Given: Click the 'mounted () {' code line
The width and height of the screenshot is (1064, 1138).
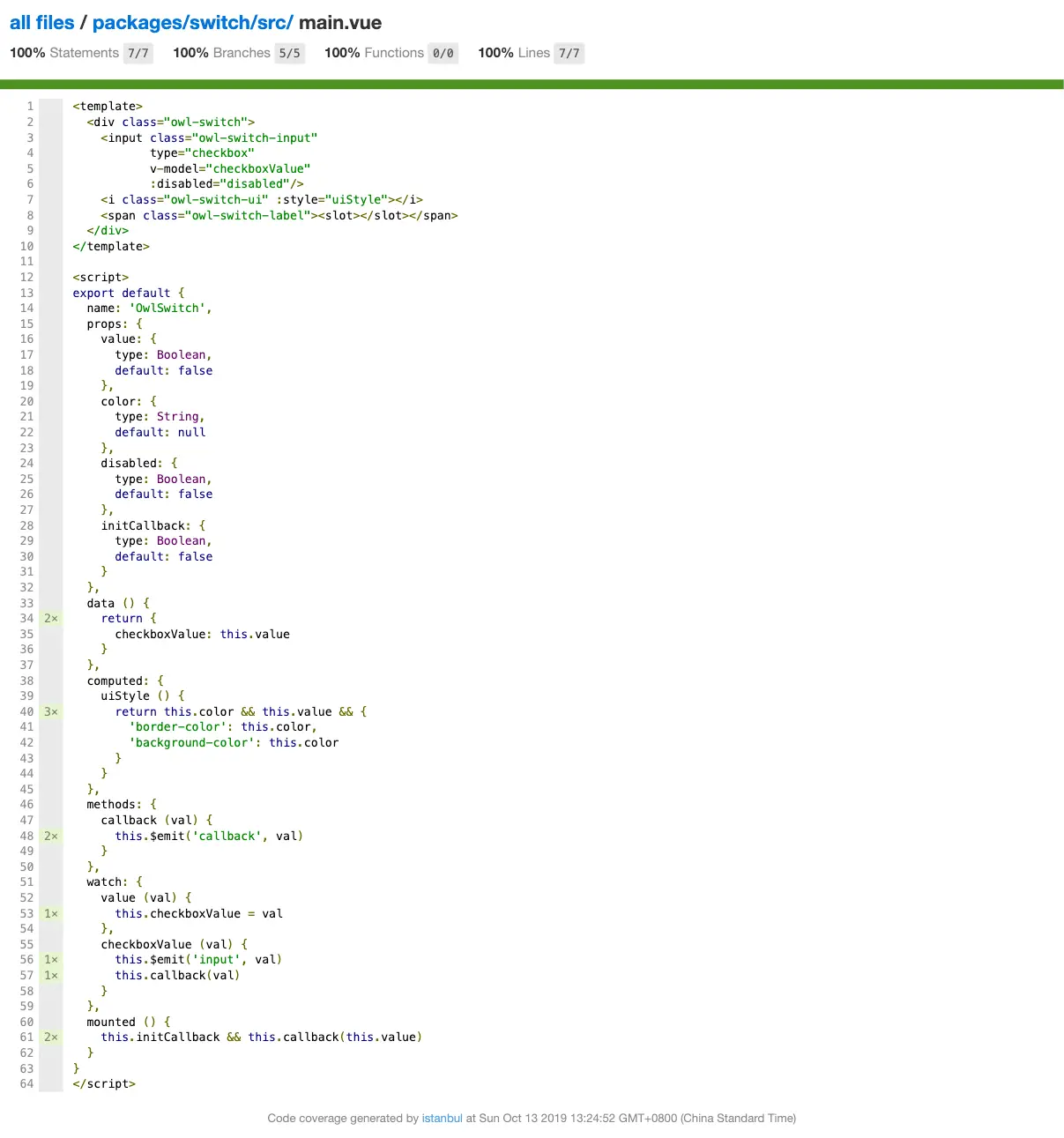Looking at the screenshot, I should pyautogui.click(x=129, y=1022).
